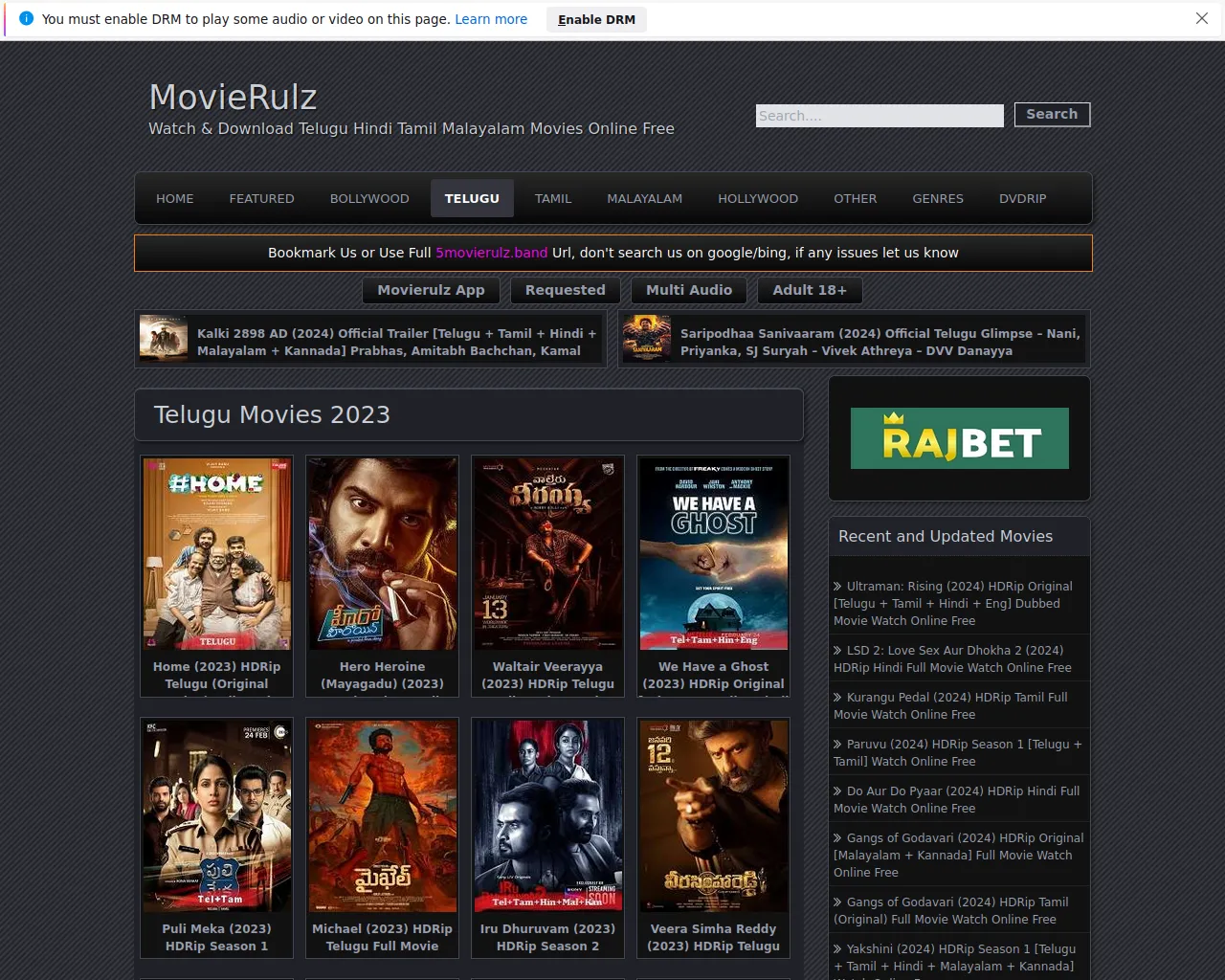Click the chevron beside Yakshini entry

(x=837, y=949)
